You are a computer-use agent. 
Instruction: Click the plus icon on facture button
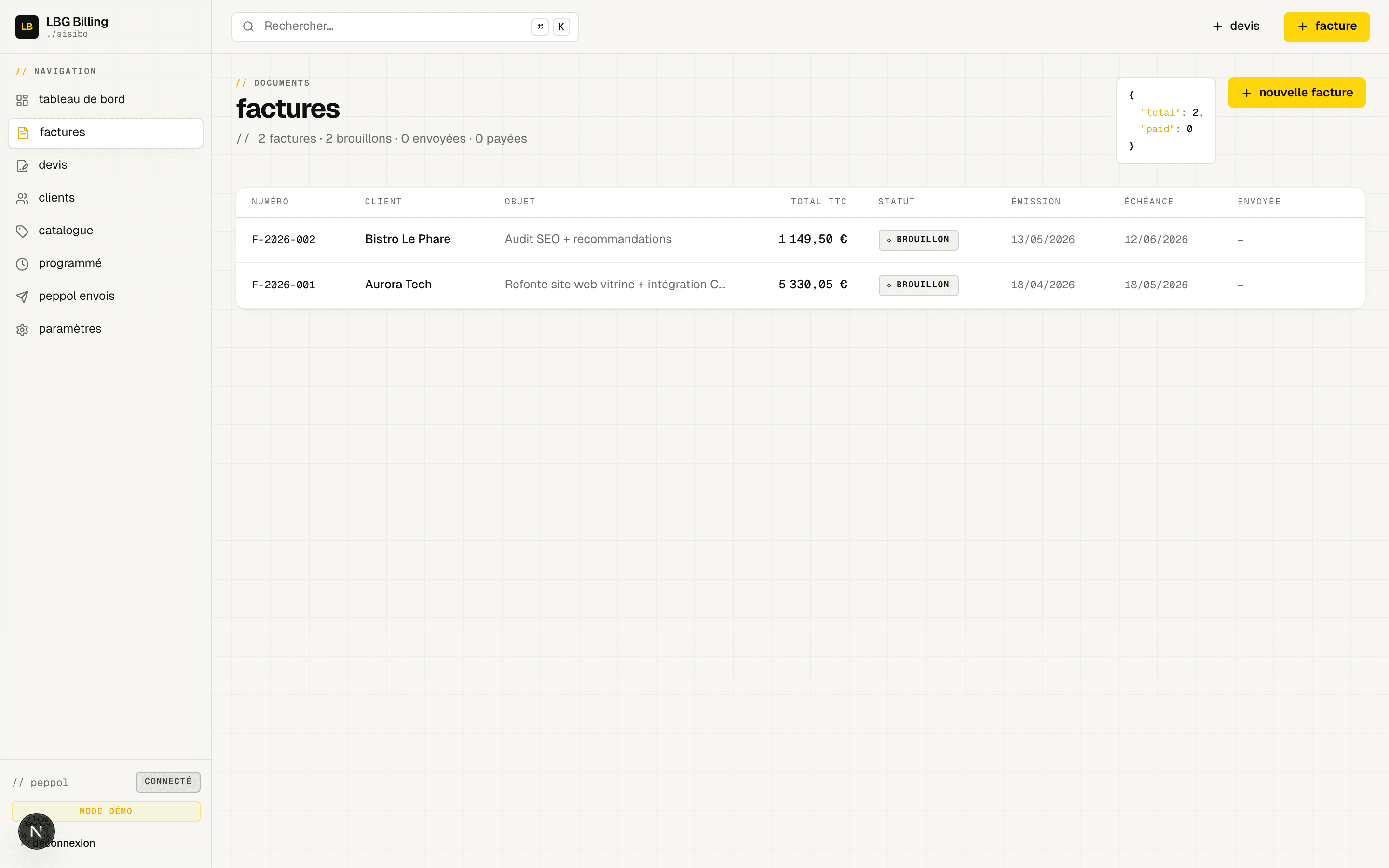pyautogui.click(x=1302, y=27)
